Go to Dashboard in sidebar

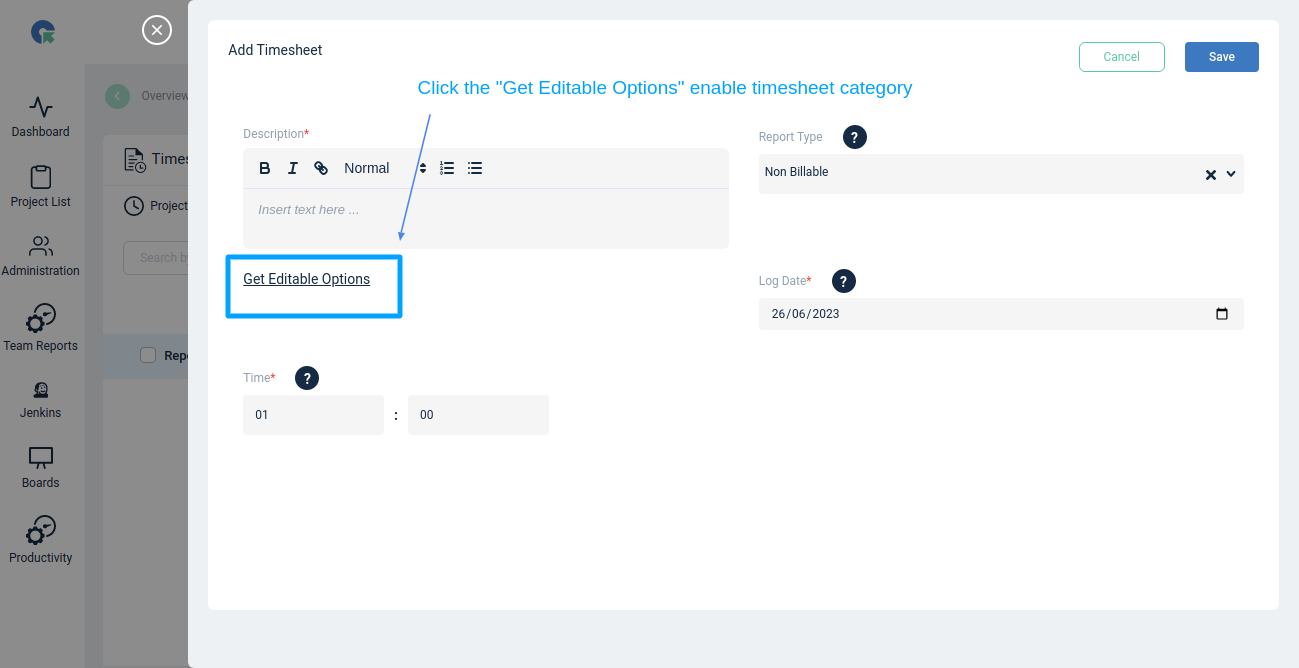[41, 117]
